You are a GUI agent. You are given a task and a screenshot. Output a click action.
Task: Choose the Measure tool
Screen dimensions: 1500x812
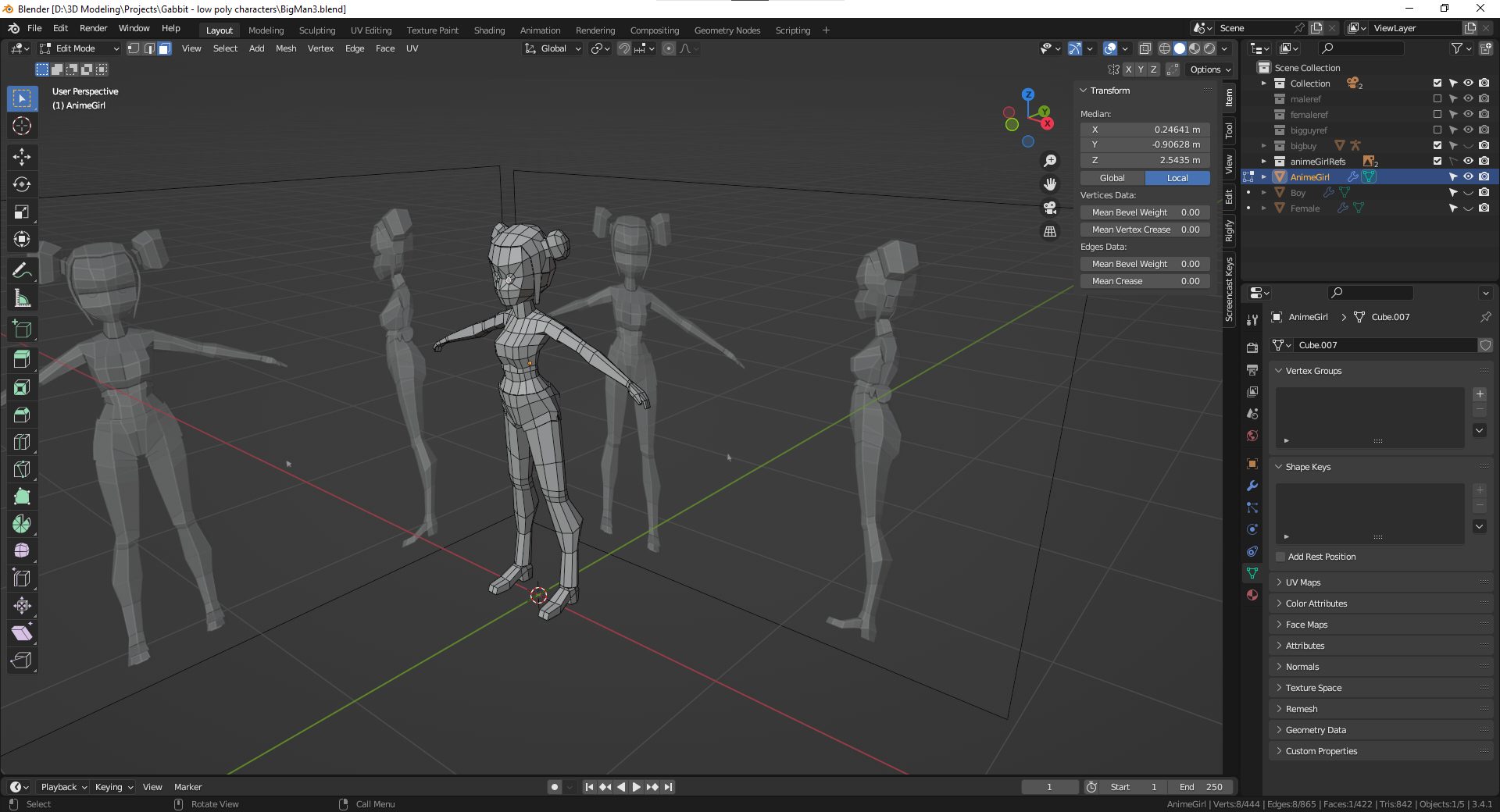pyautogui.click(x=22, y=298)
